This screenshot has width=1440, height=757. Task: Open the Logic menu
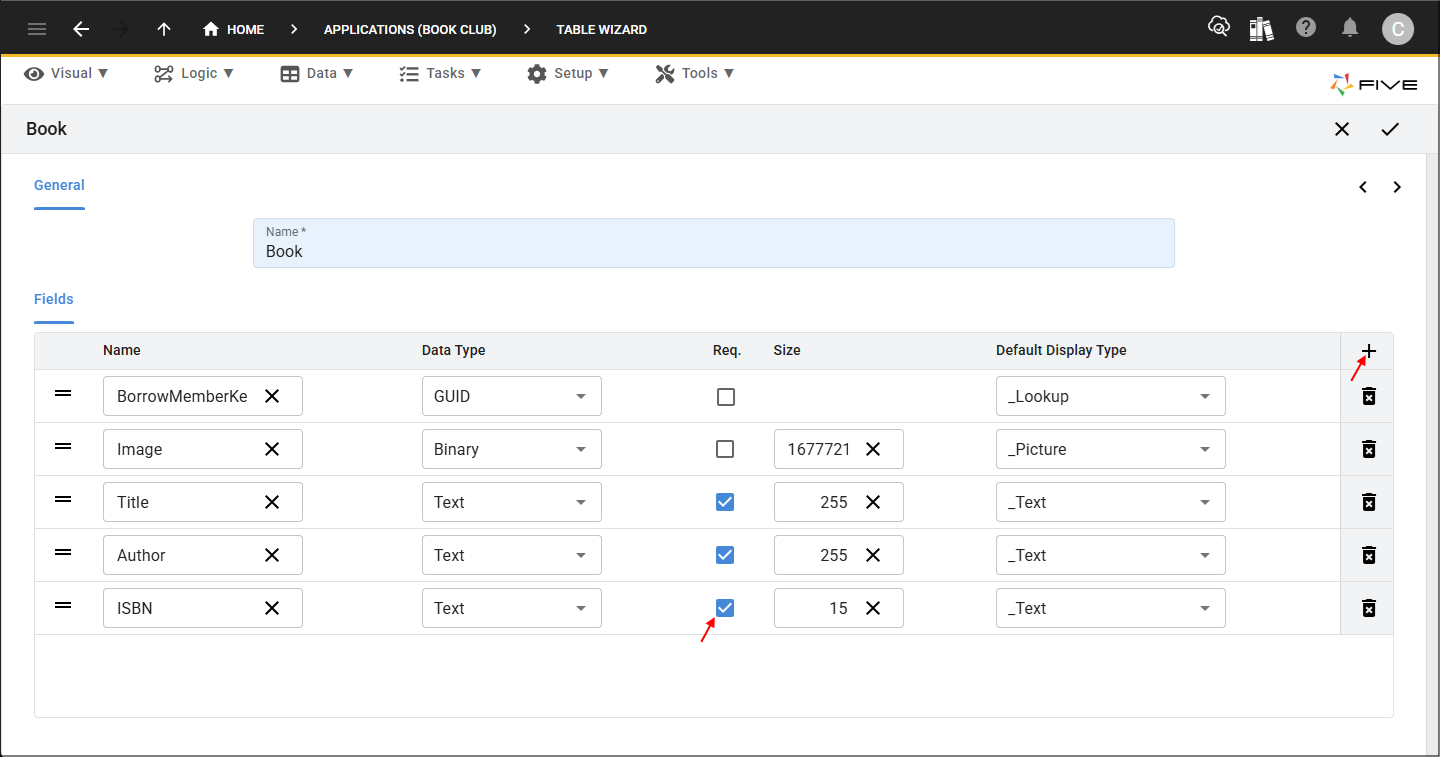(194, 73)
